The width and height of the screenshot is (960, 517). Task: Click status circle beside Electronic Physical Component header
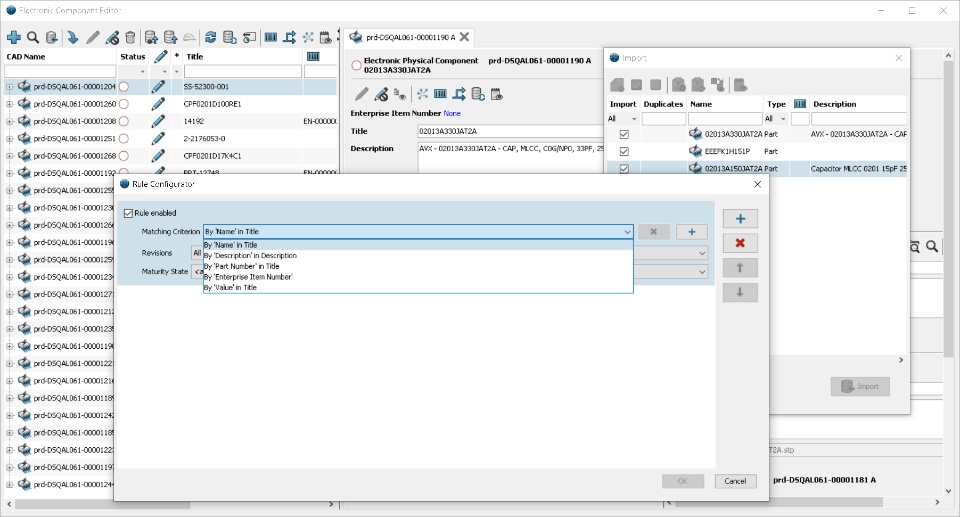356,65
